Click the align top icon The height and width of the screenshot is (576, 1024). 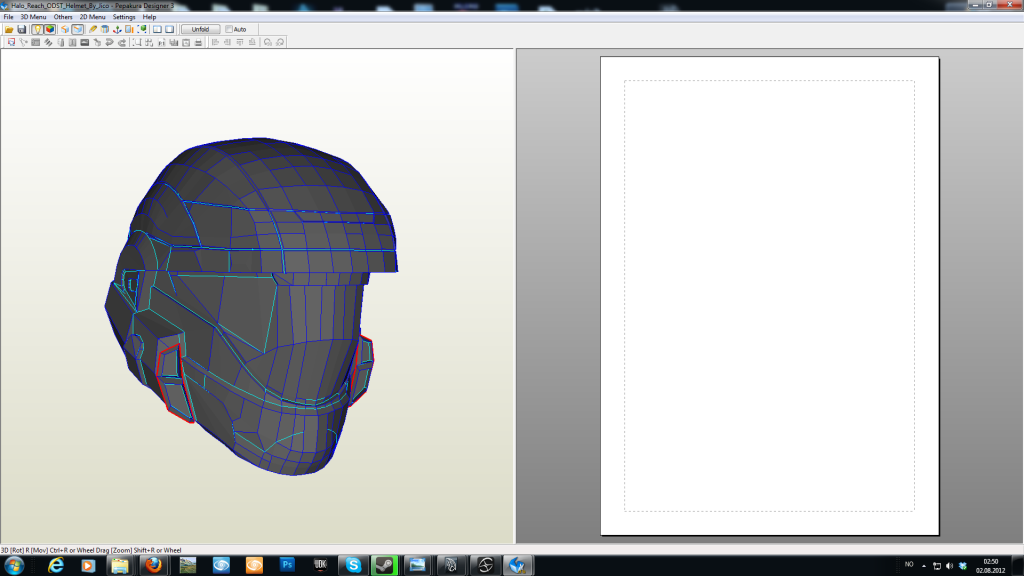[x=240, y=42]
